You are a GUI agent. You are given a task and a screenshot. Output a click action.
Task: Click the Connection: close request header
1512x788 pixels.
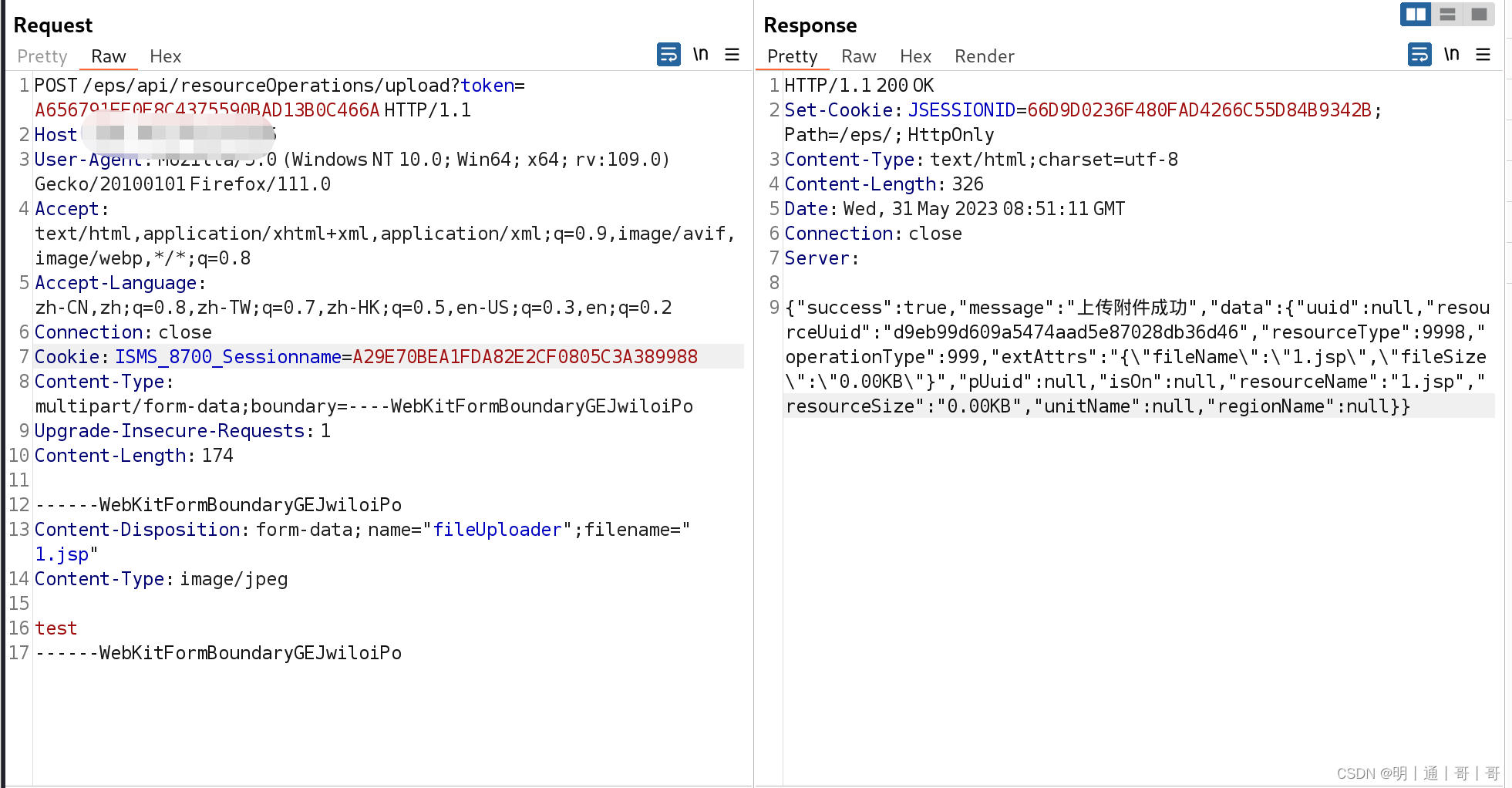coord(123,332)
